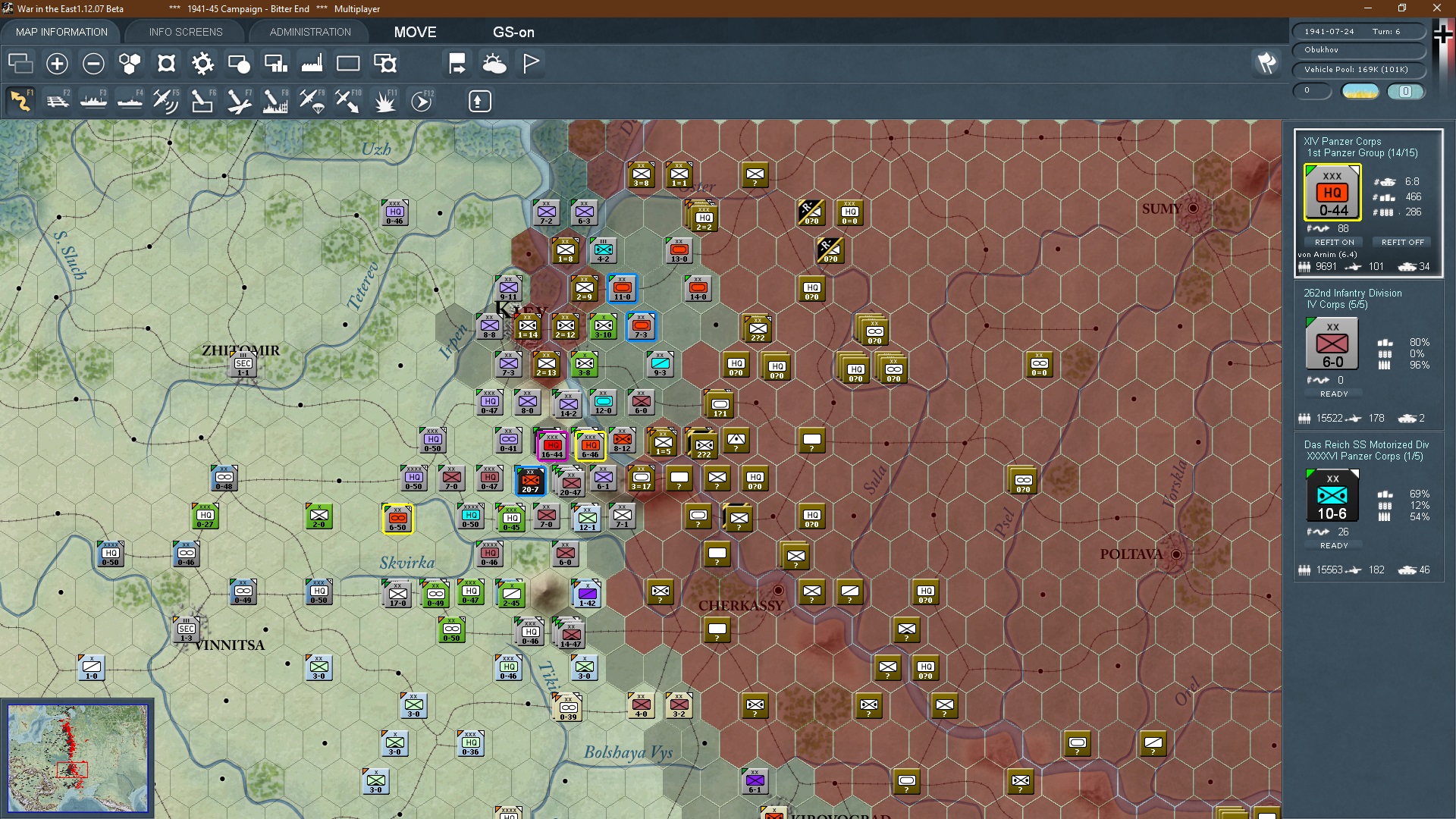This screenshot has width=1456, height=819.
Task: Open the MAP INFORMATION tab
Action: click(61, 32)
